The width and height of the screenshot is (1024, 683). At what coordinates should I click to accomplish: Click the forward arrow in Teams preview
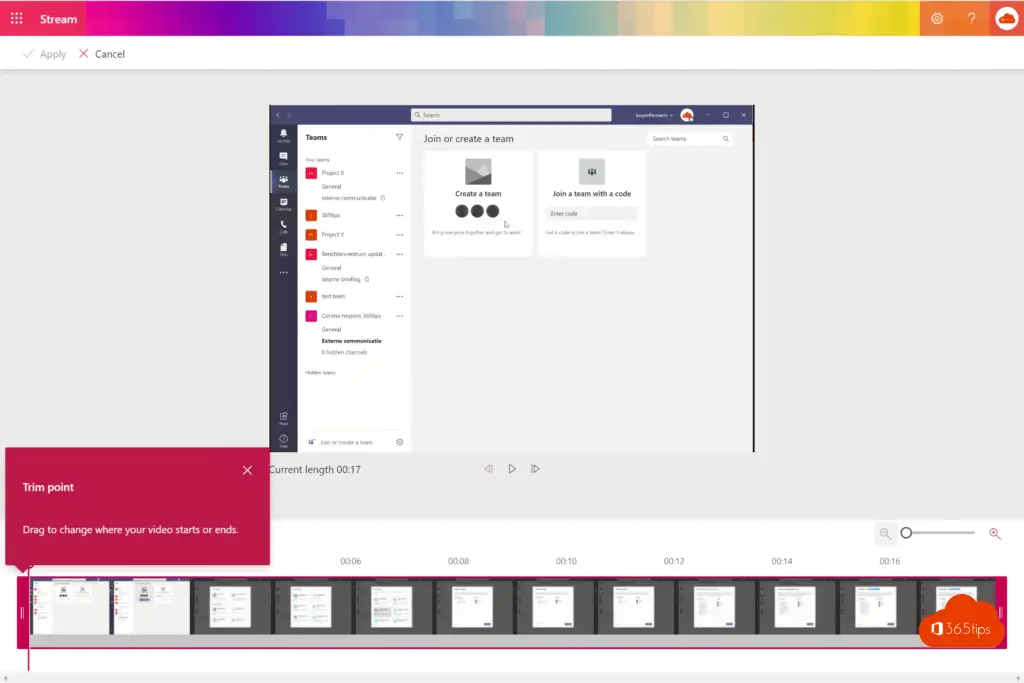pos(289,115)
